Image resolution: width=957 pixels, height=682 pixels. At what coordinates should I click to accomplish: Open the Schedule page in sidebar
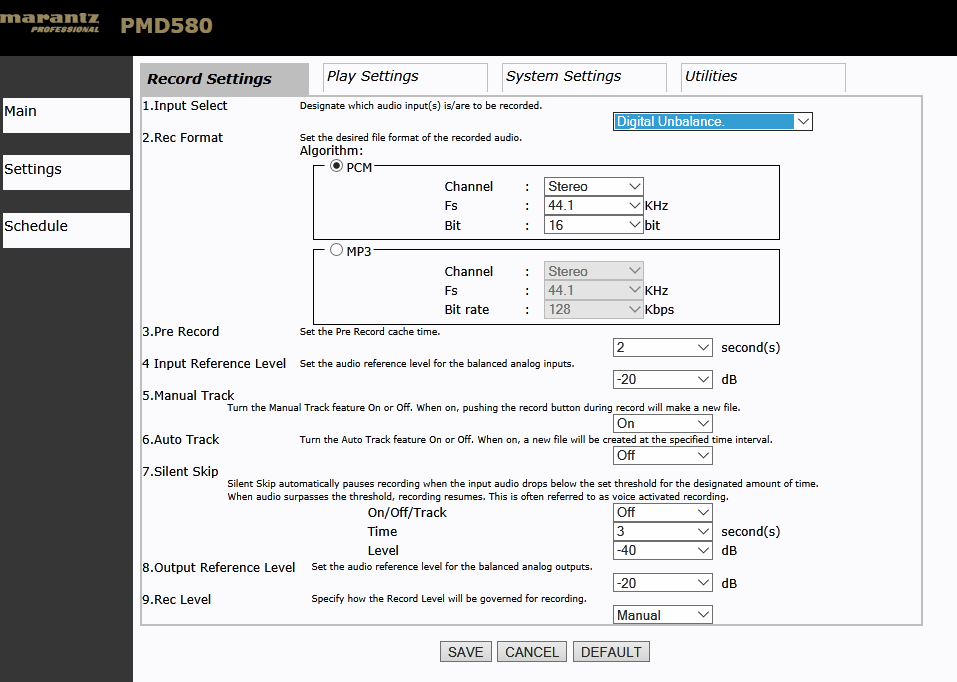(67, 230)
